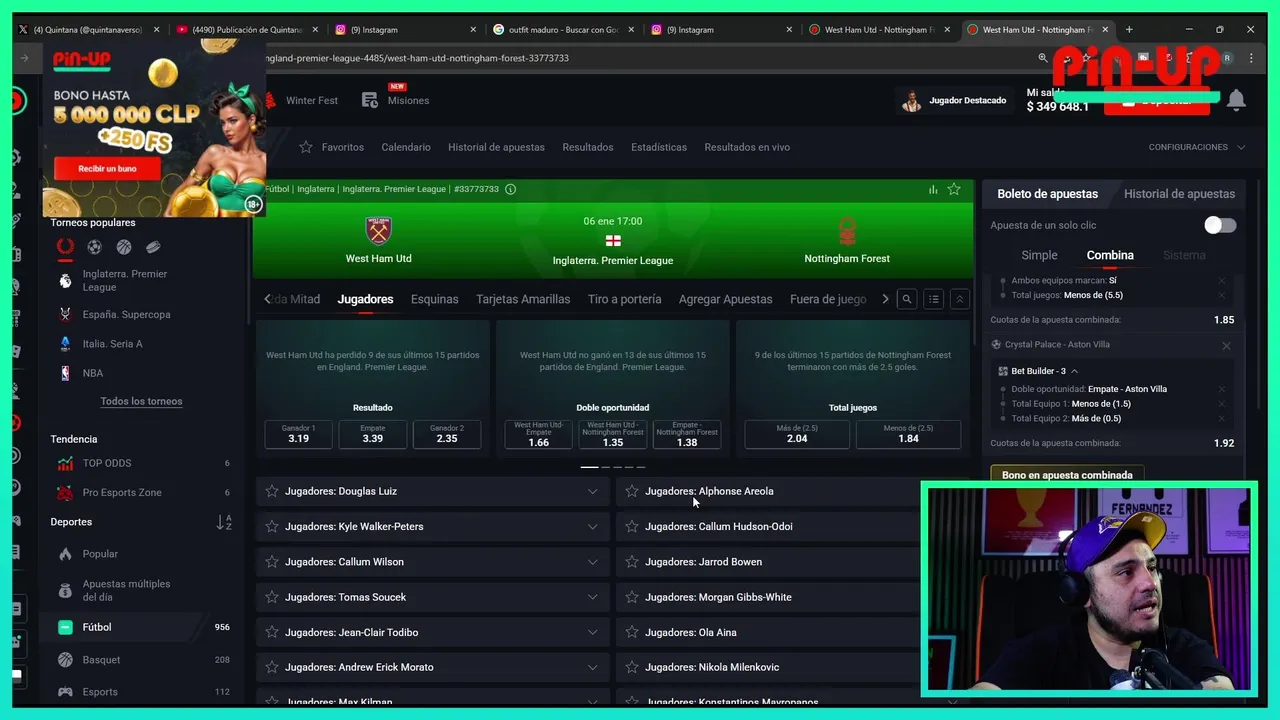
Task: Open the match info circle icon
Action: pos(511,189)
